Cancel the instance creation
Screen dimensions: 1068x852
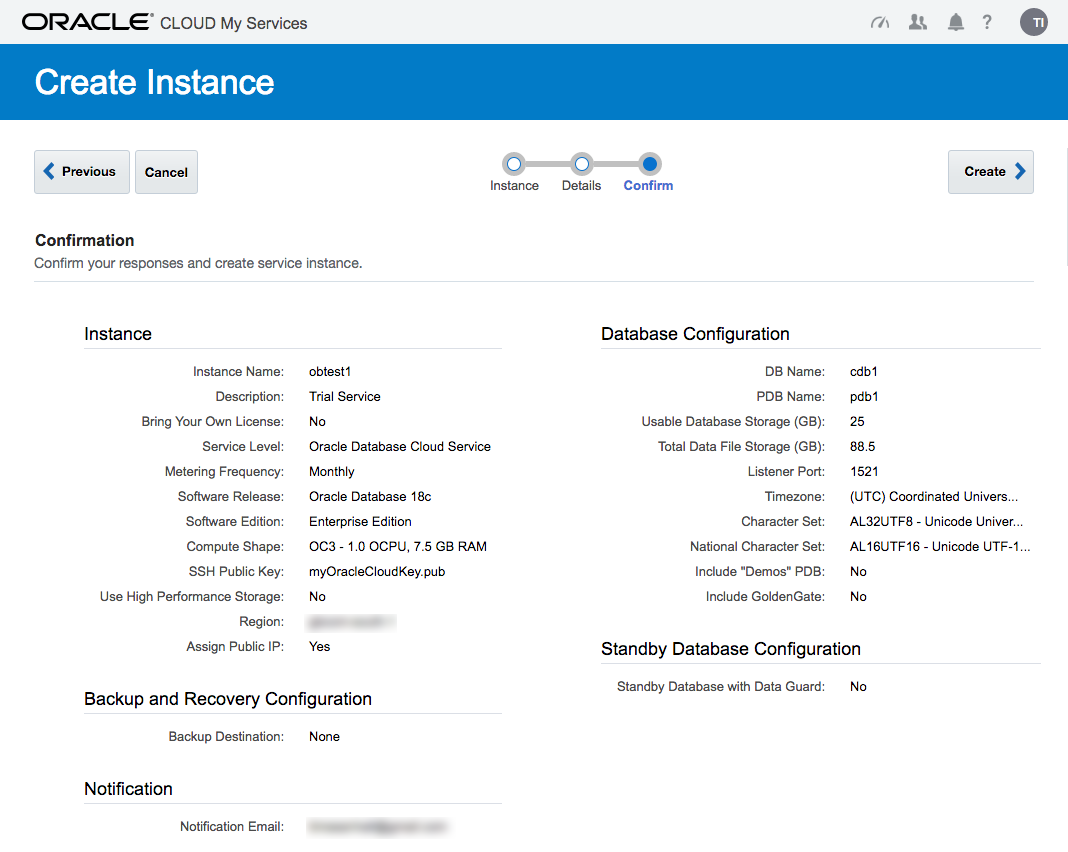click(166, 172)
